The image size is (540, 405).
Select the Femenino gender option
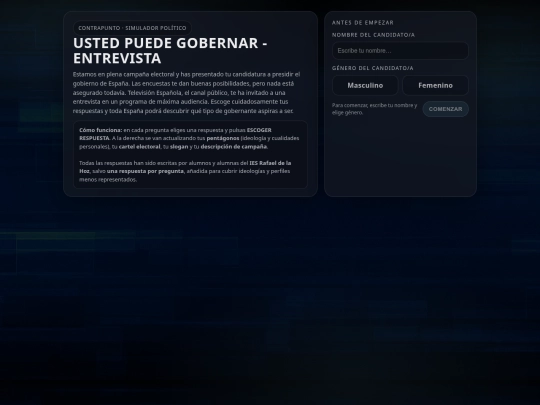pyautogui.click(x=435, y=85)
